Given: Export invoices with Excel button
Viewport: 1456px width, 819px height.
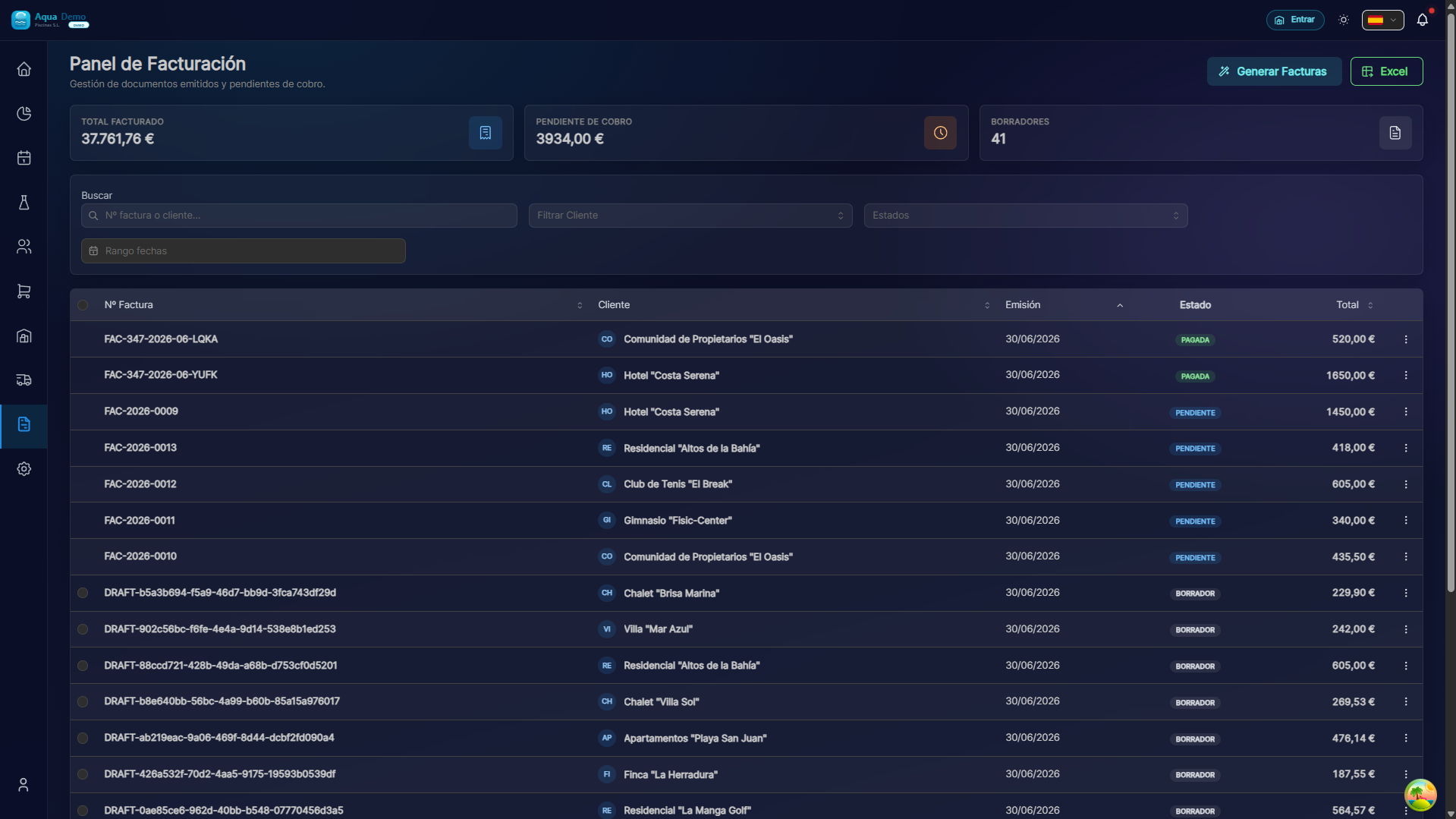Looking at the screenshot, I should pos(1386,71).
